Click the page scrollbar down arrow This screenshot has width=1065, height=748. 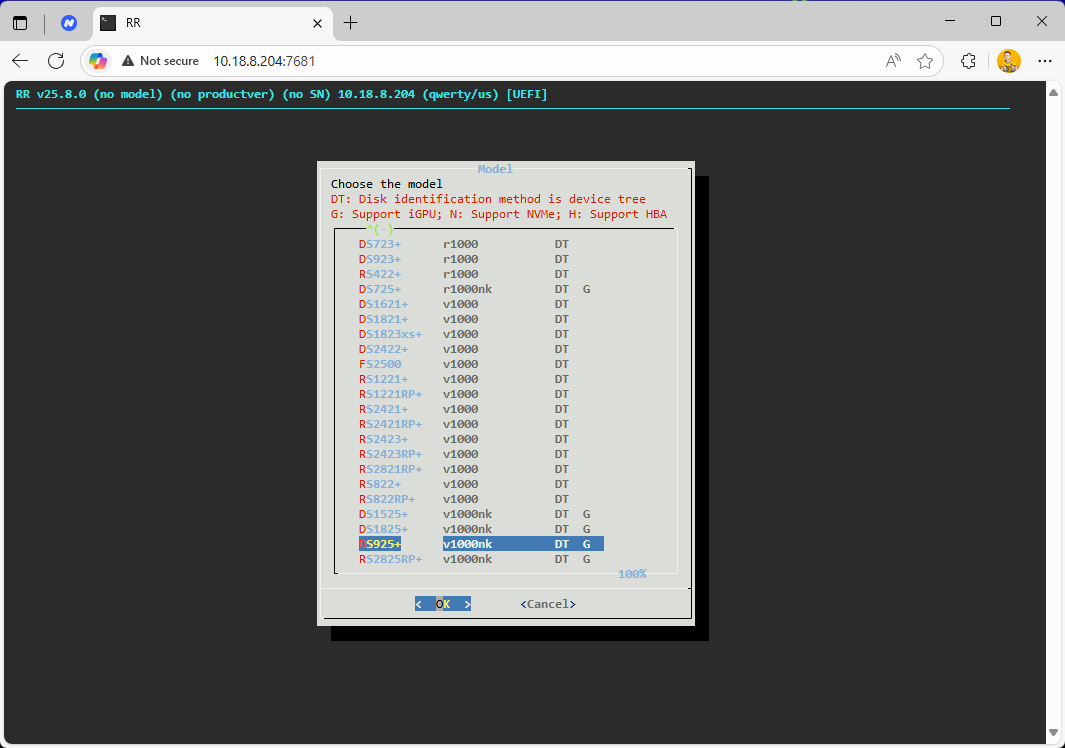[1053, 732]
